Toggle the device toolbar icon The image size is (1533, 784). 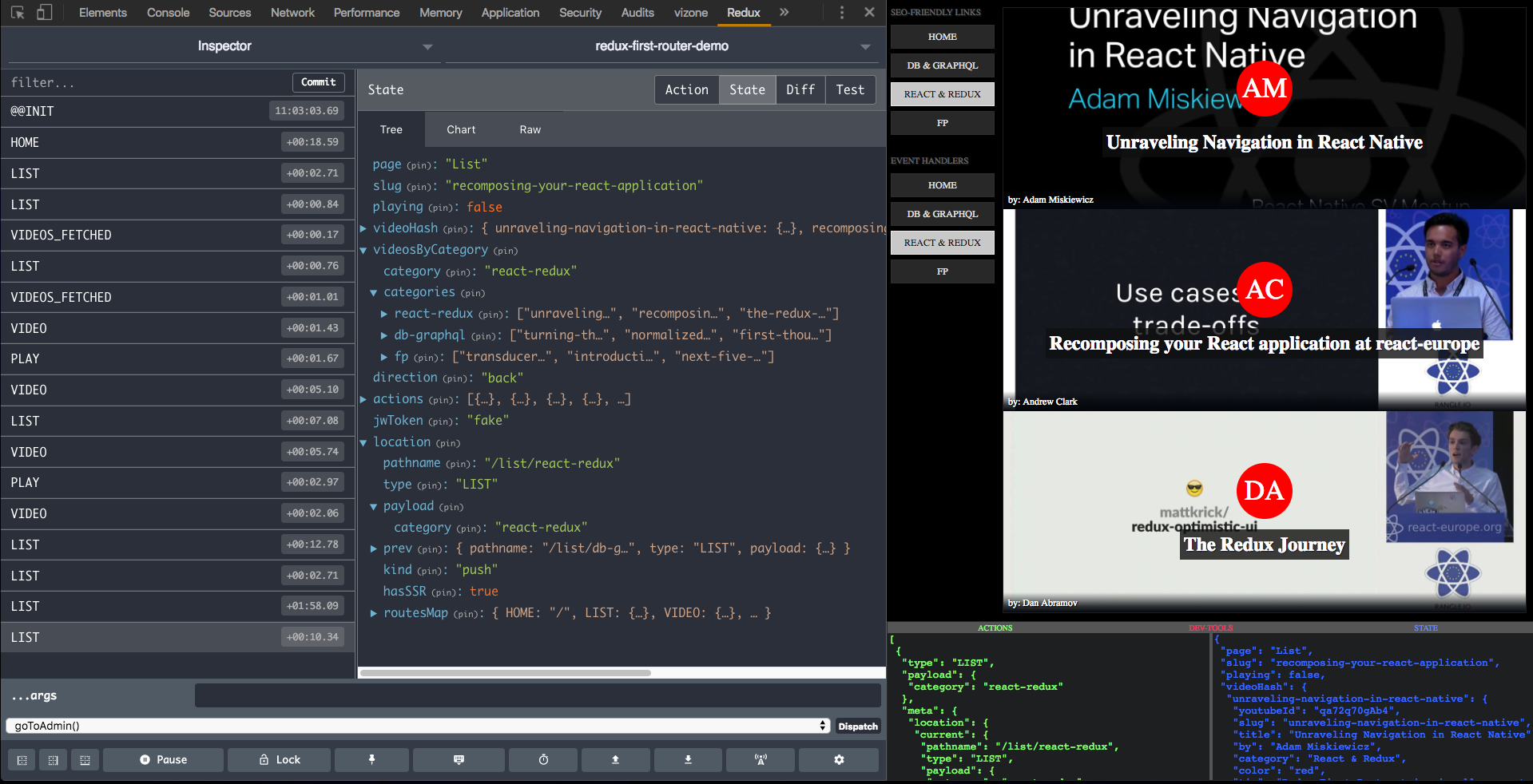tap(45, 13)
